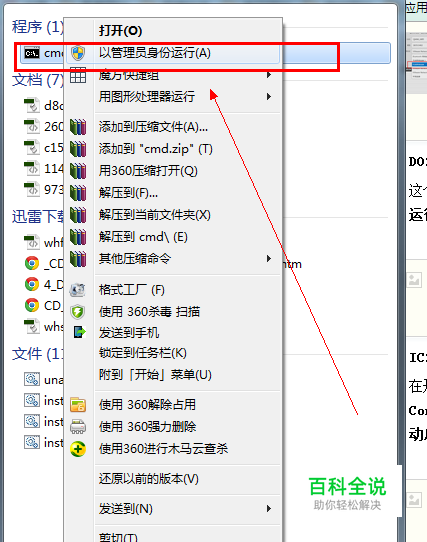Open result starting whs

click(44, 327)
